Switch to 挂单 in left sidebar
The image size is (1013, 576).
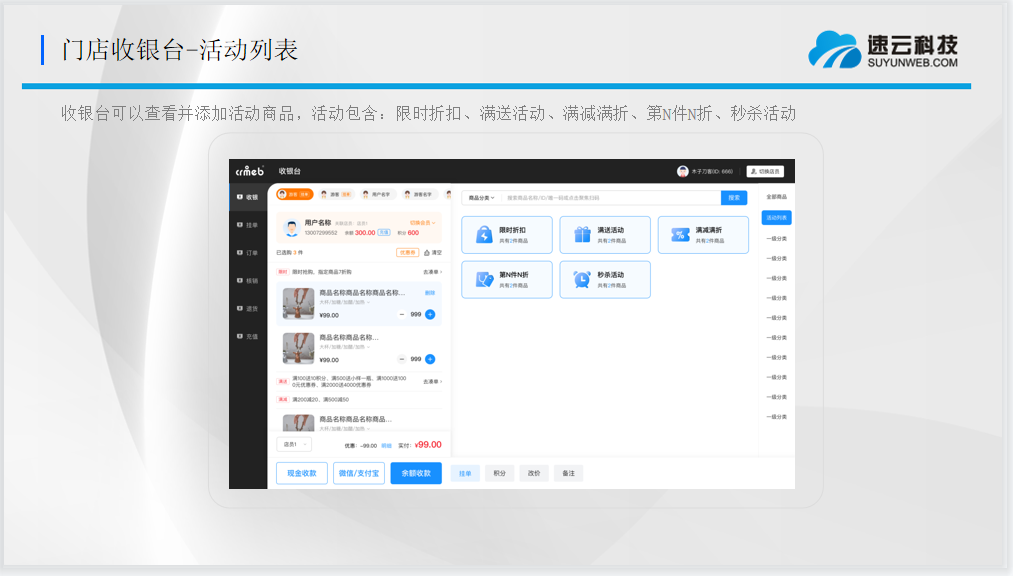(x=248, y=225)
